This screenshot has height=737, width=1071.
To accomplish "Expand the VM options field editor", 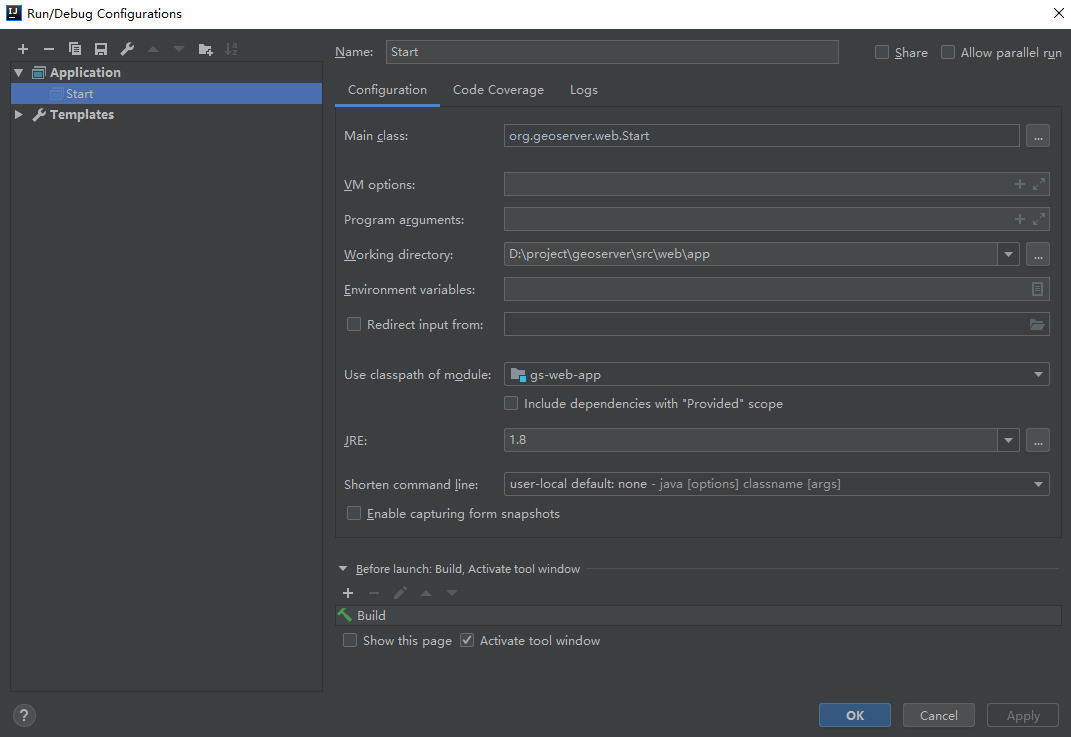I will point(1039,184).
